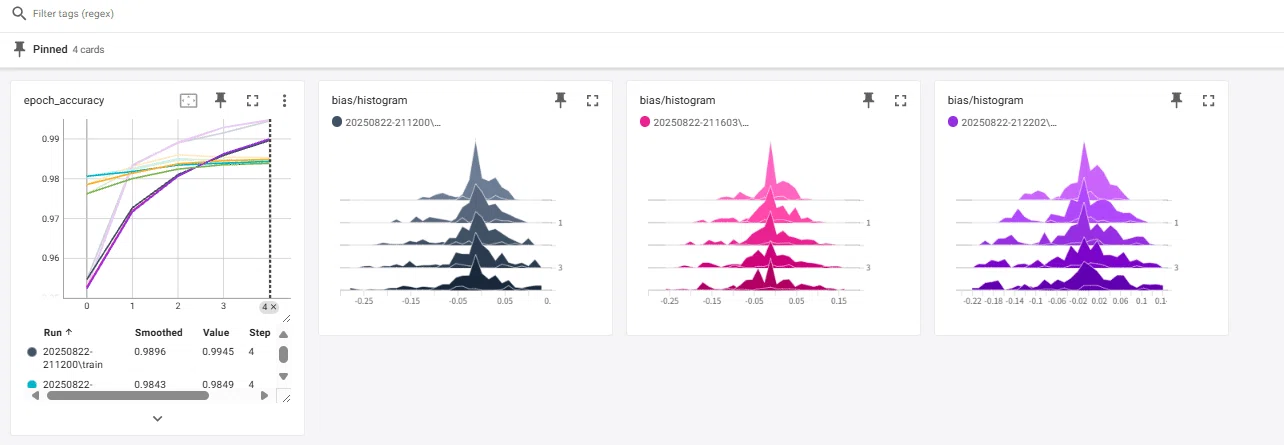Click the smoothed value 0.9896
1284x445 pixels.
[151, 352]
